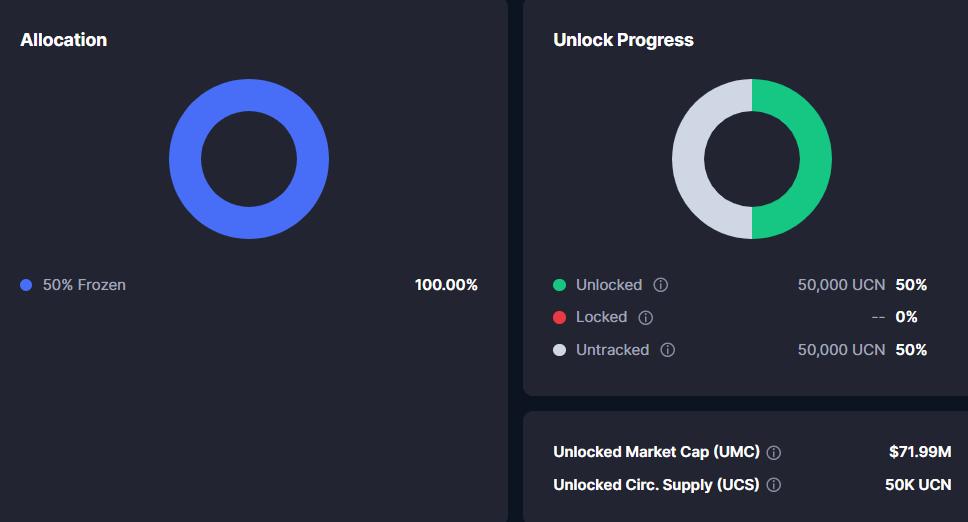Click info icon next to Untracked

(667, 350)
